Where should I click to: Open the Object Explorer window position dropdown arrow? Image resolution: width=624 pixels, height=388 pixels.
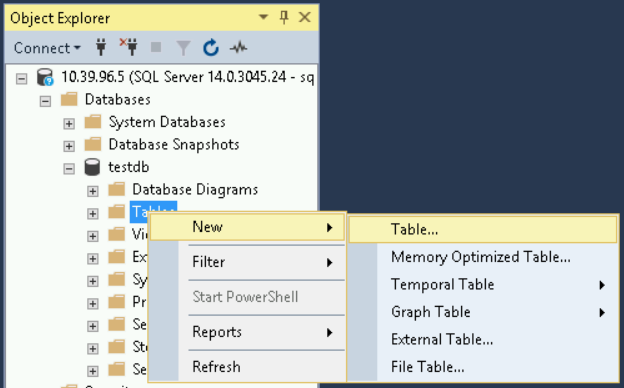point(263,17)
